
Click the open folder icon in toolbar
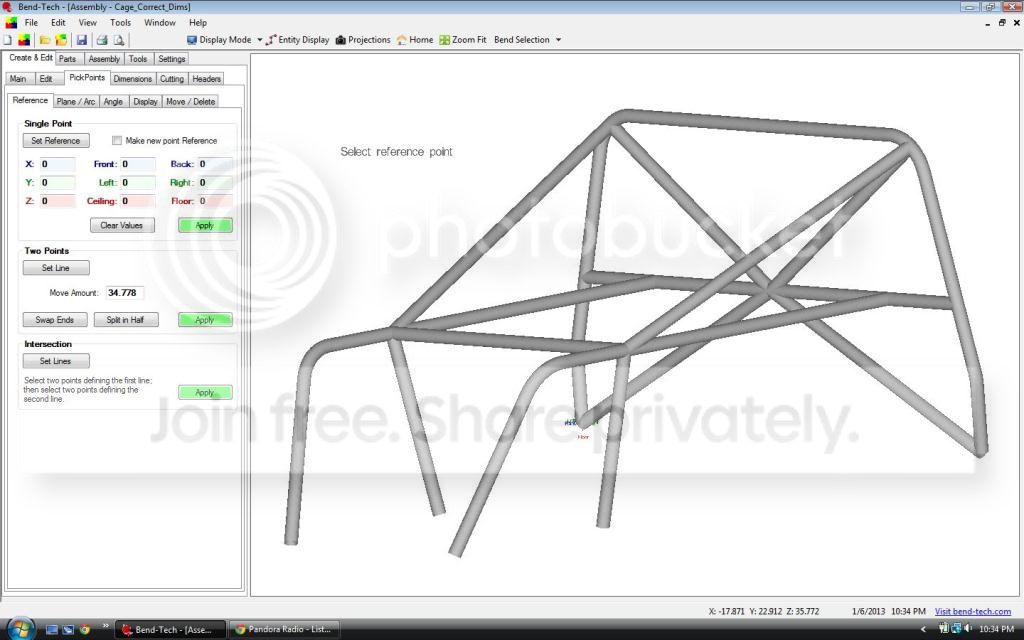tap(45, 40)
